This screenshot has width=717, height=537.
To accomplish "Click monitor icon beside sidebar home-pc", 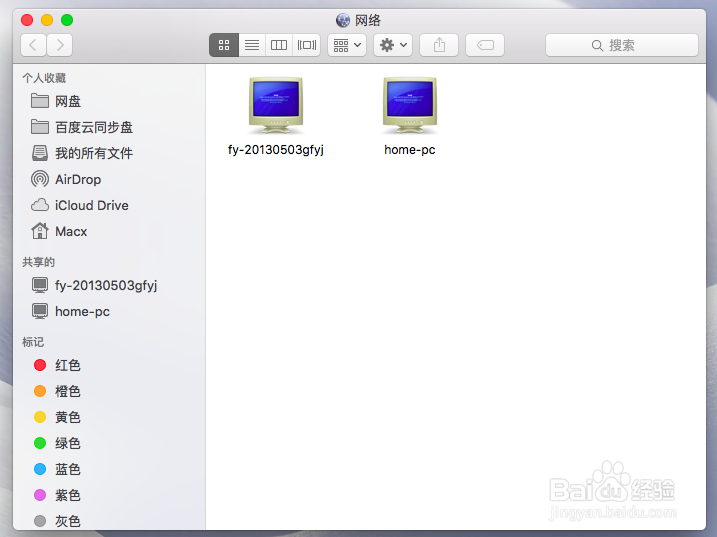I will [x=40, y=311].
